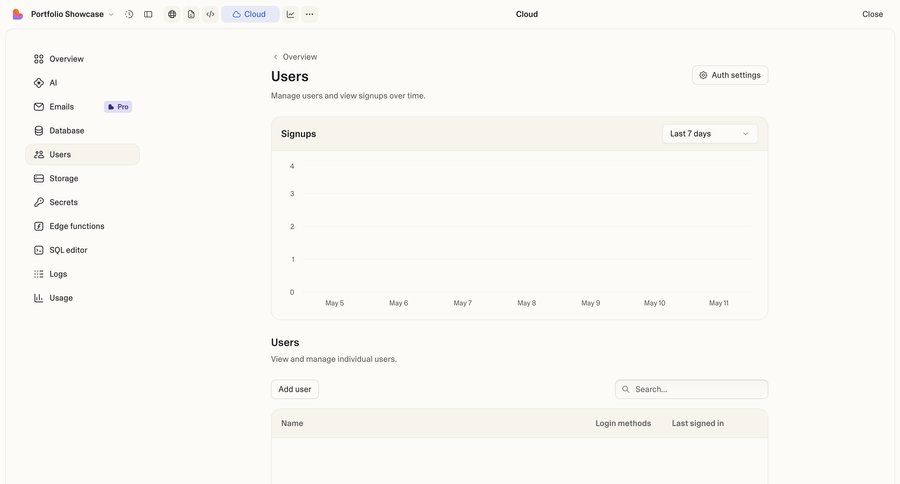
Task: Open Auth settings
Action: pos(730,75)
